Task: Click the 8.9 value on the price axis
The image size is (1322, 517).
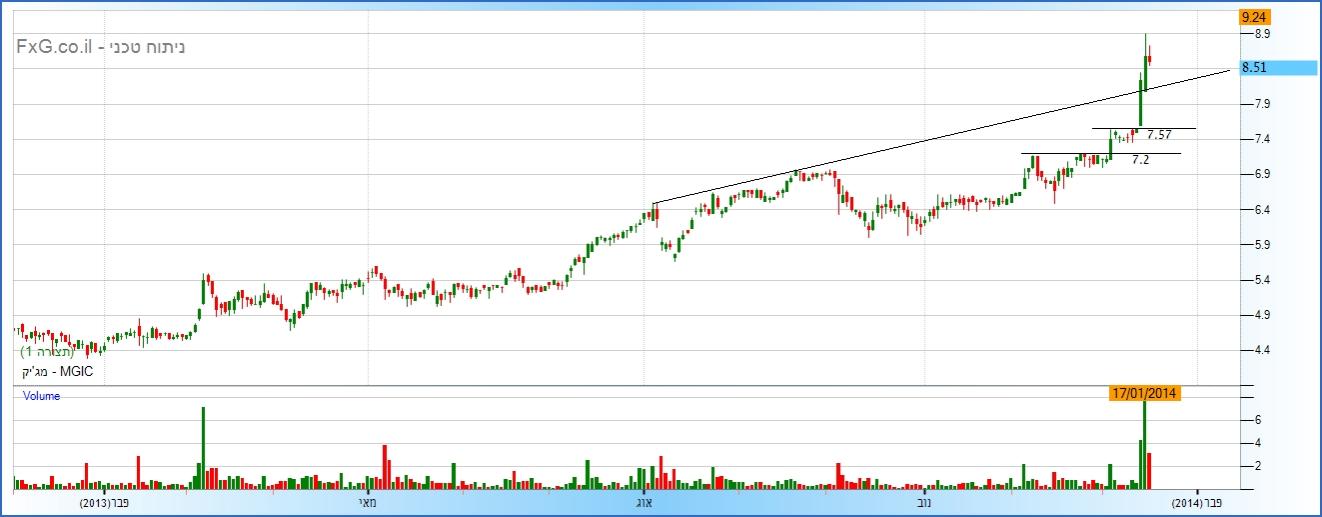Action: [1254, 34]
